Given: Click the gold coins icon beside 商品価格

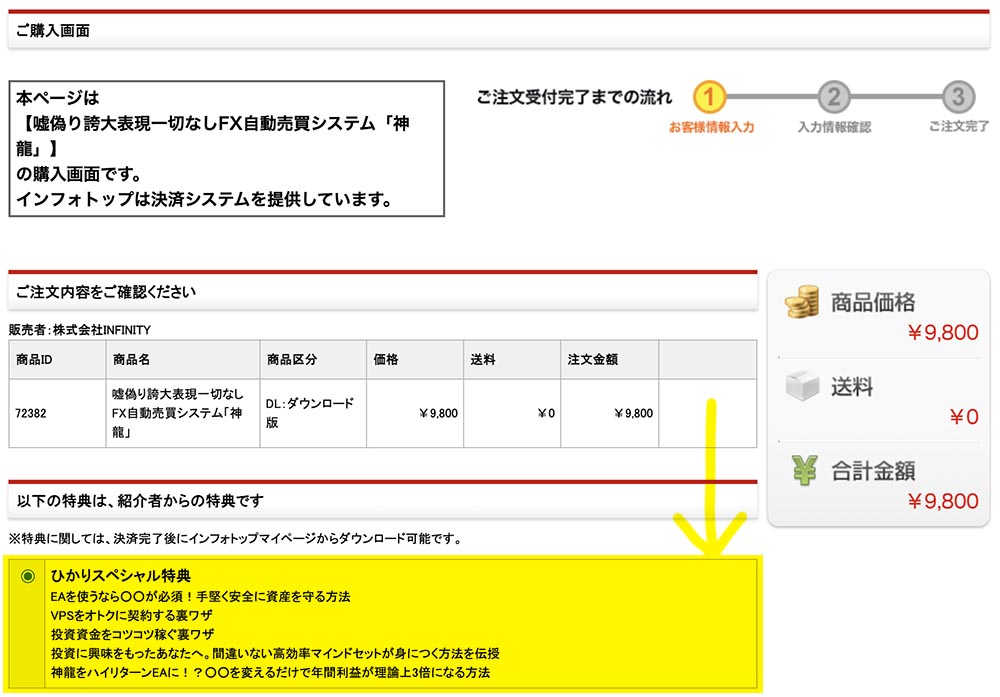Looking at the screenshot, I should 802,302.
